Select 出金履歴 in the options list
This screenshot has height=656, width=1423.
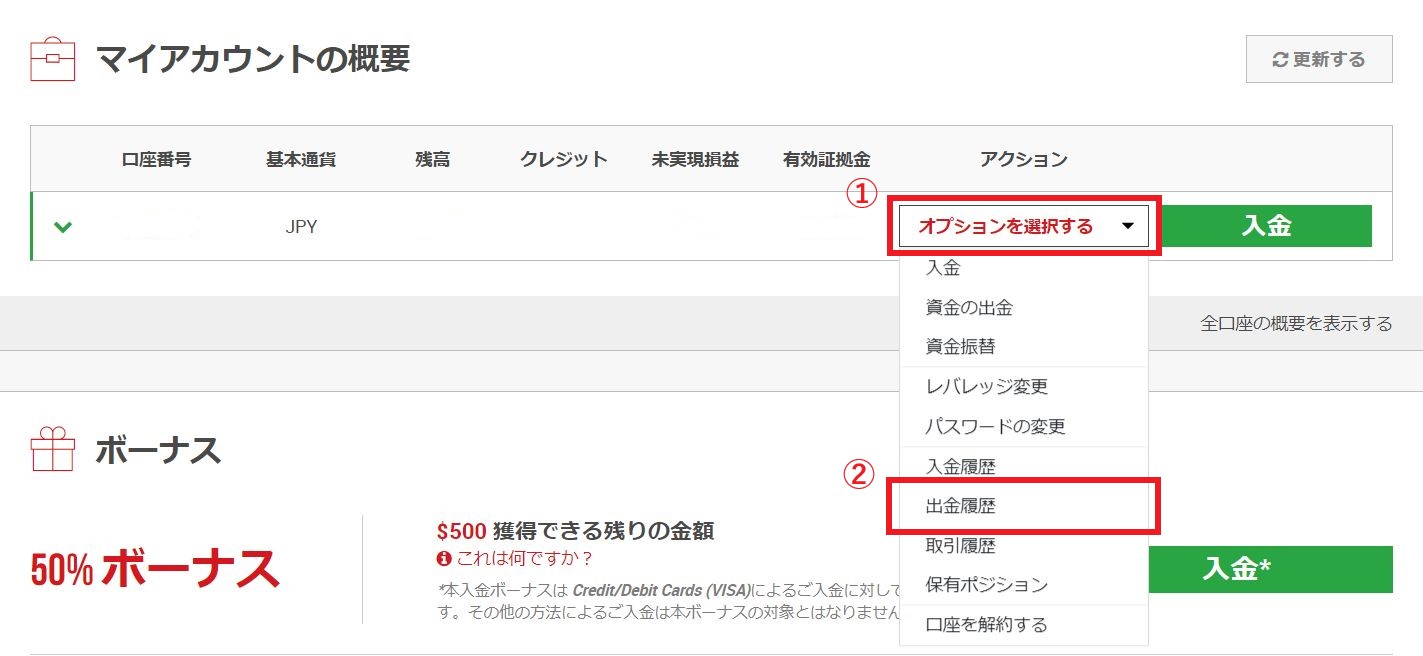click(960, 507)
